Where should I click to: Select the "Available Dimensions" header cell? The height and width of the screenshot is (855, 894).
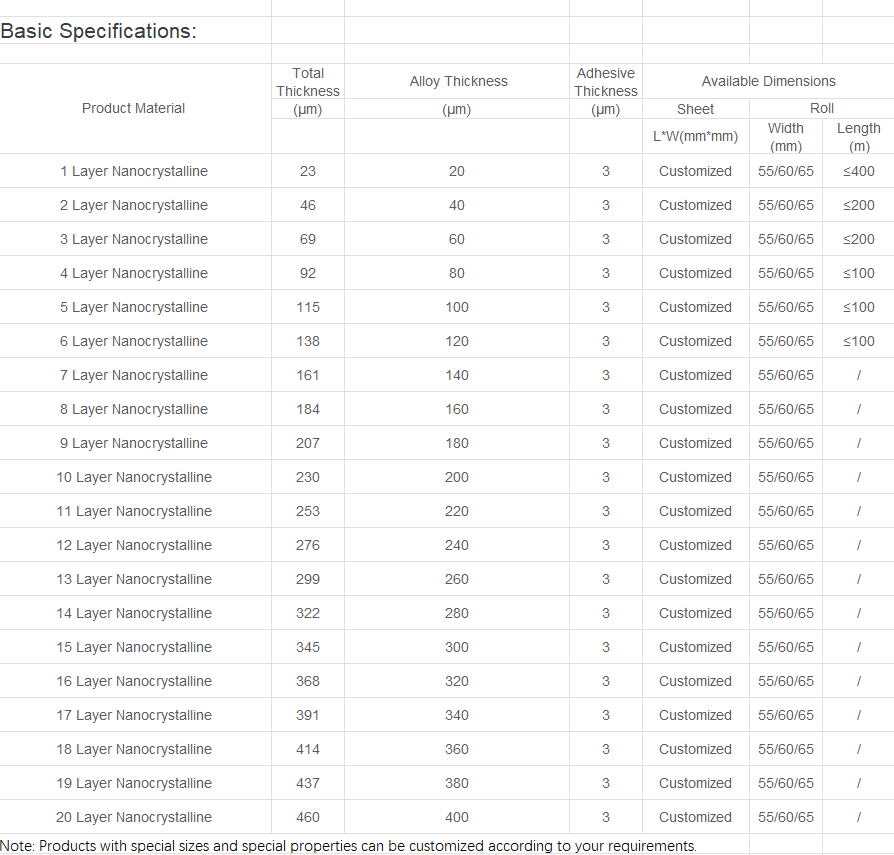pos(768,81)
